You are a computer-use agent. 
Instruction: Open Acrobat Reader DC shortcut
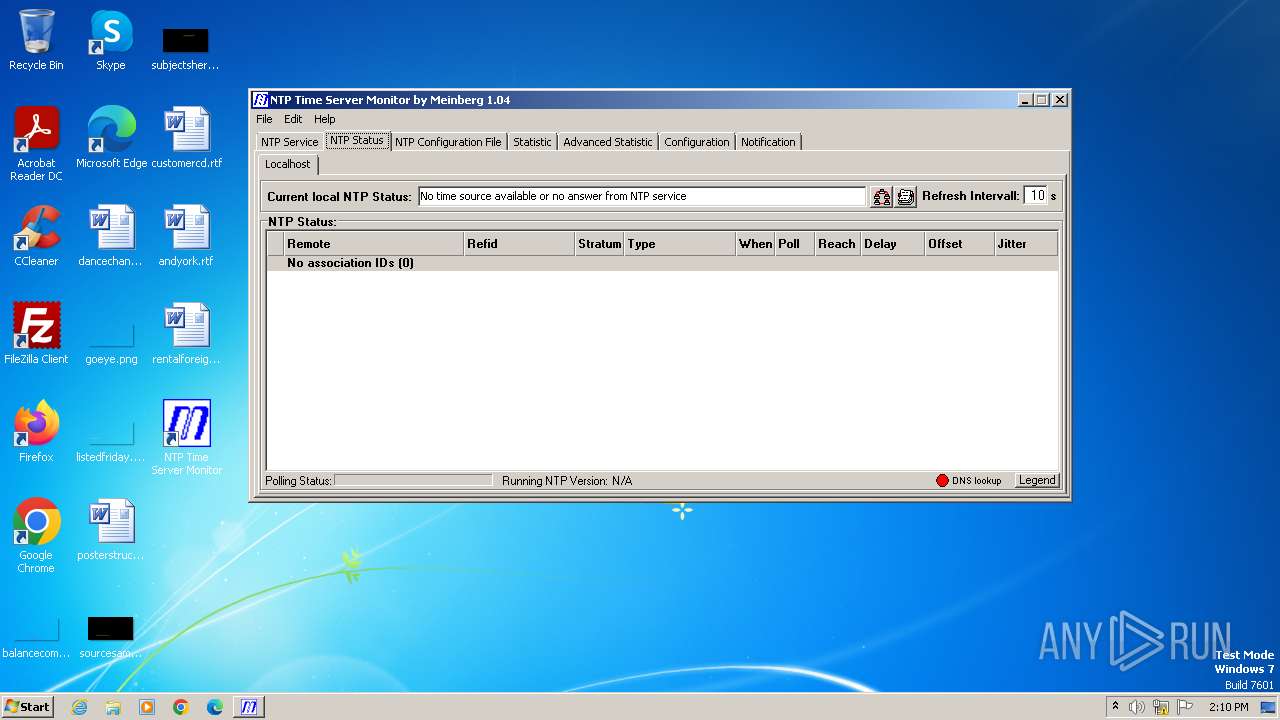(x=36, y=144)
